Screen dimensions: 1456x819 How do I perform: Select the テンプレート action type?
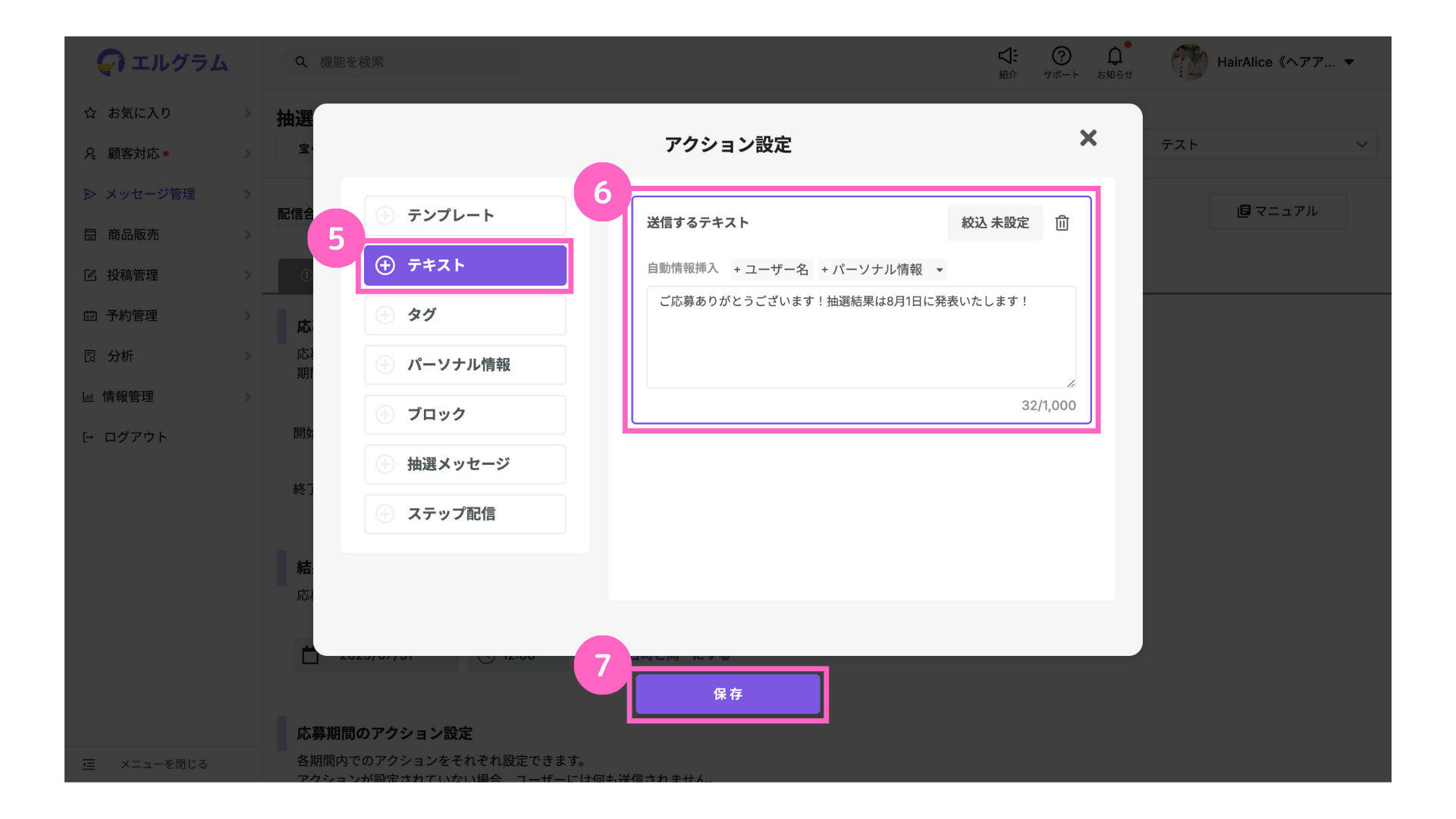tap(465, 215)
